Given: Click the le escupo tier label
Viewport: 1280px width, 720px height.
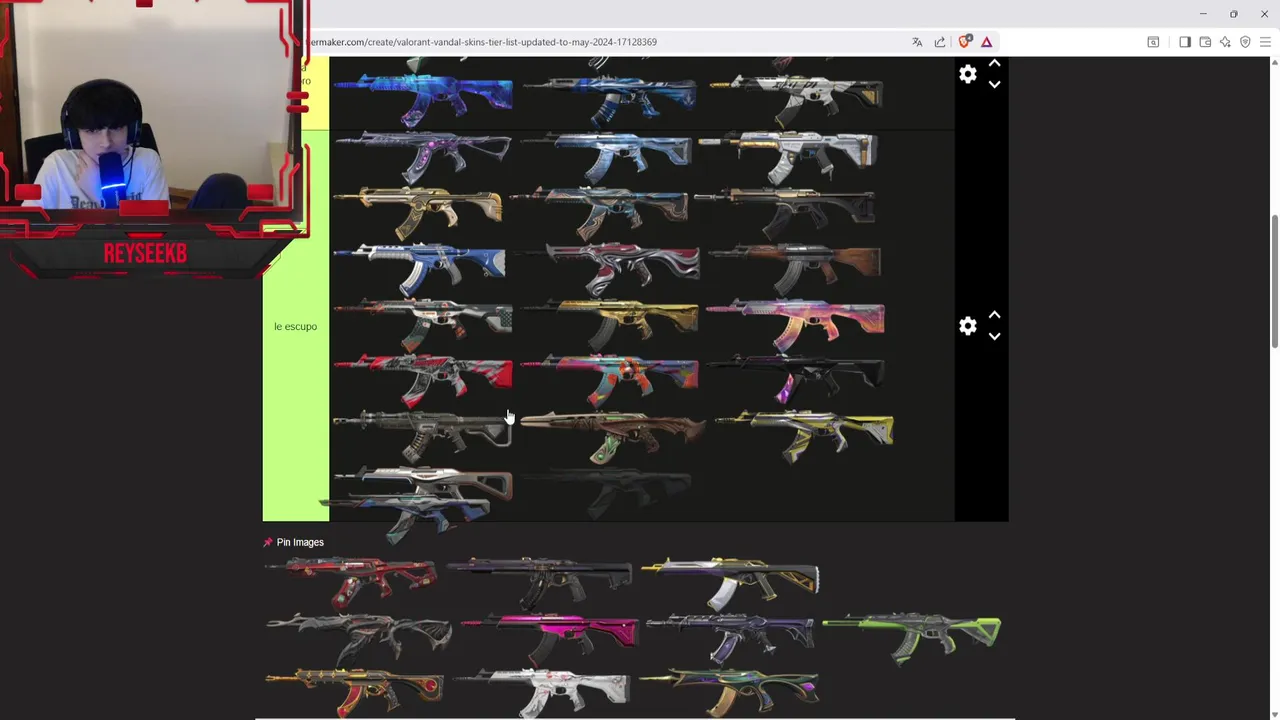Looking at the screenshot, I should click(295, 326).
